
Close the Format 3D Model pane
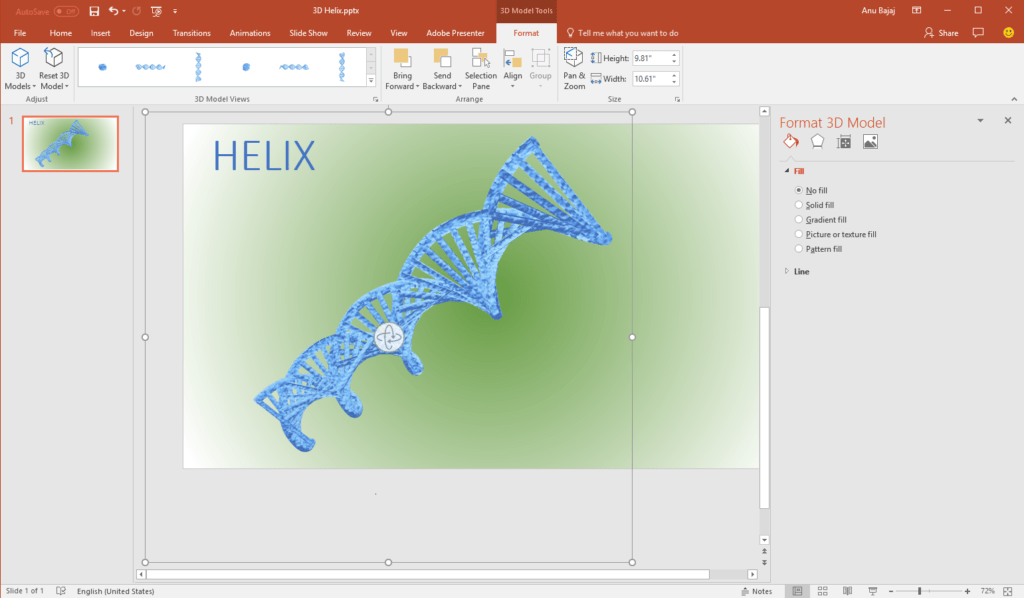click(1008, 120)
